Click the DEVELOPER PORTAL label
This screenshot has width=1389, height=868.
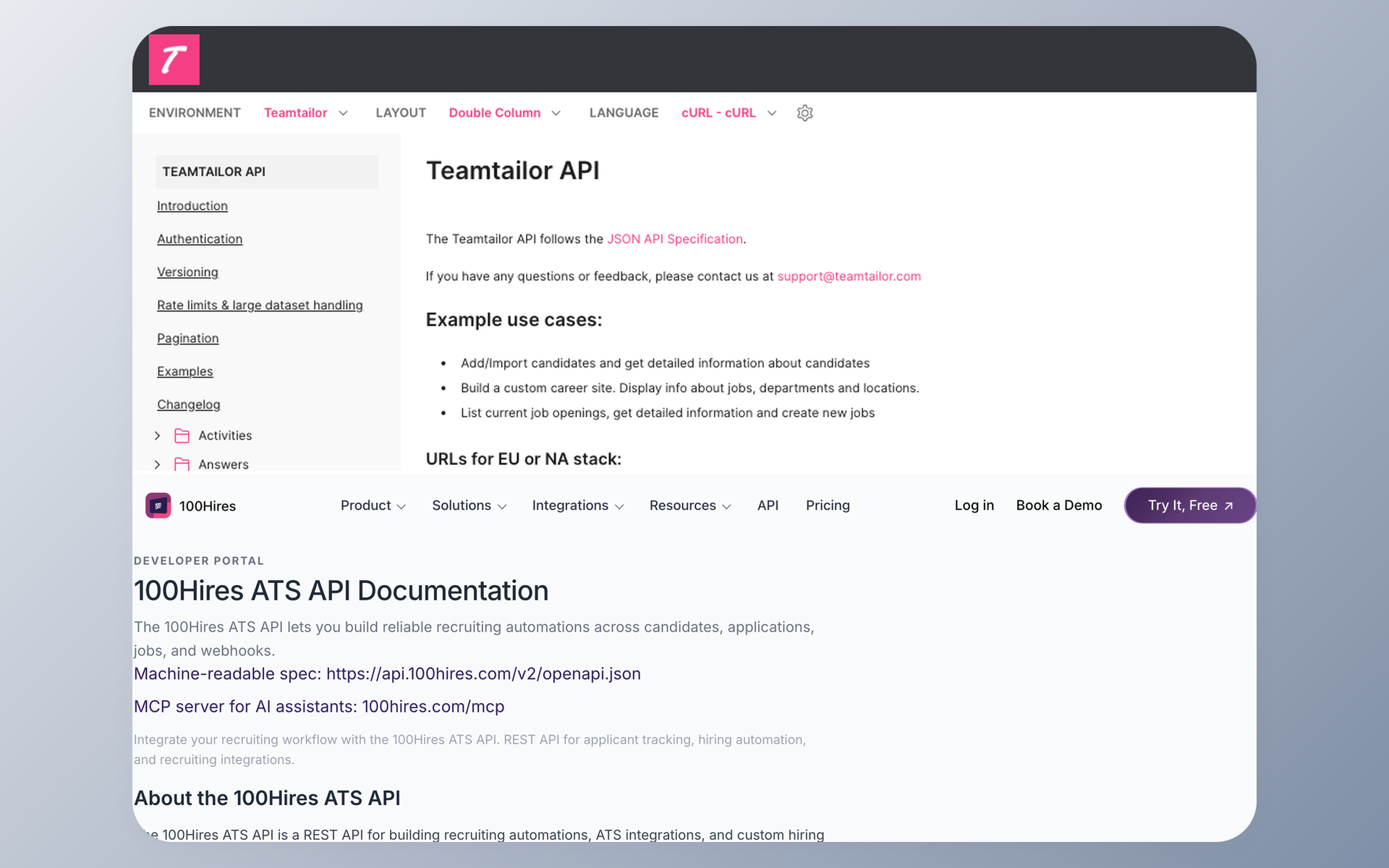199,561
